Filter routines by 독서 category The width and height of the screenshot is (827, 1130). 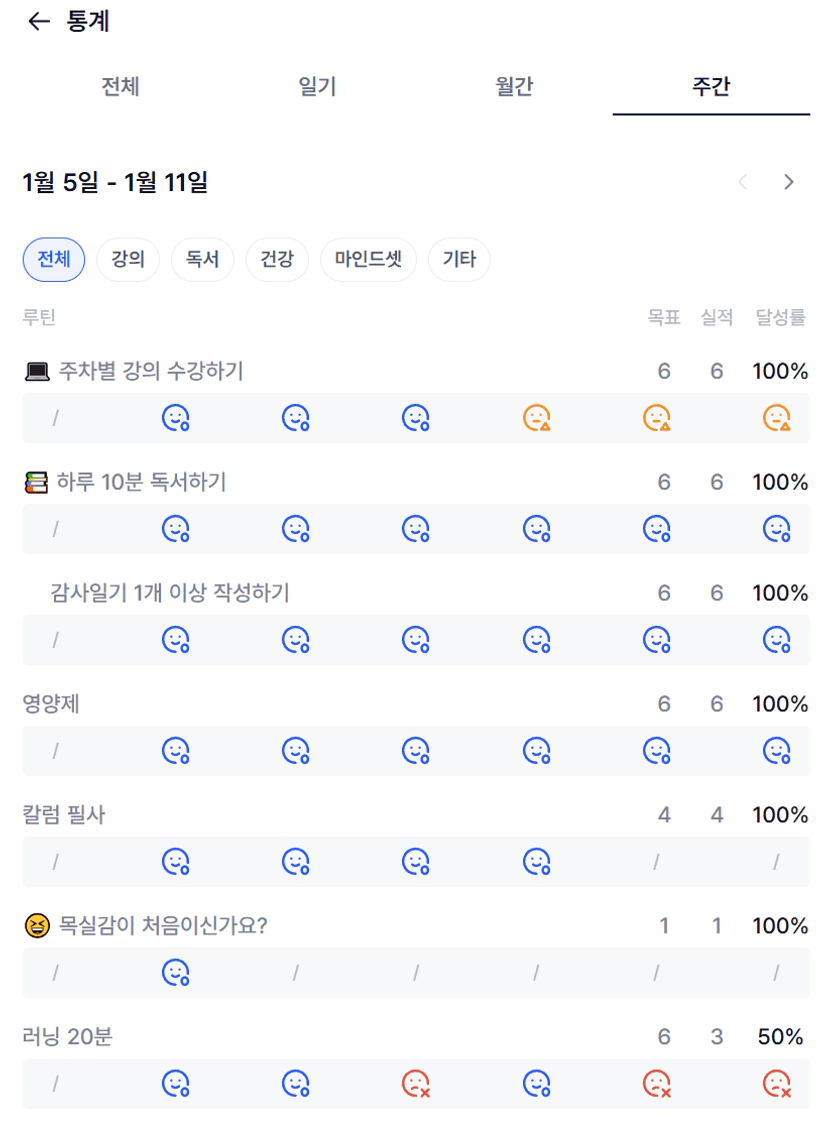pos(202,260)
